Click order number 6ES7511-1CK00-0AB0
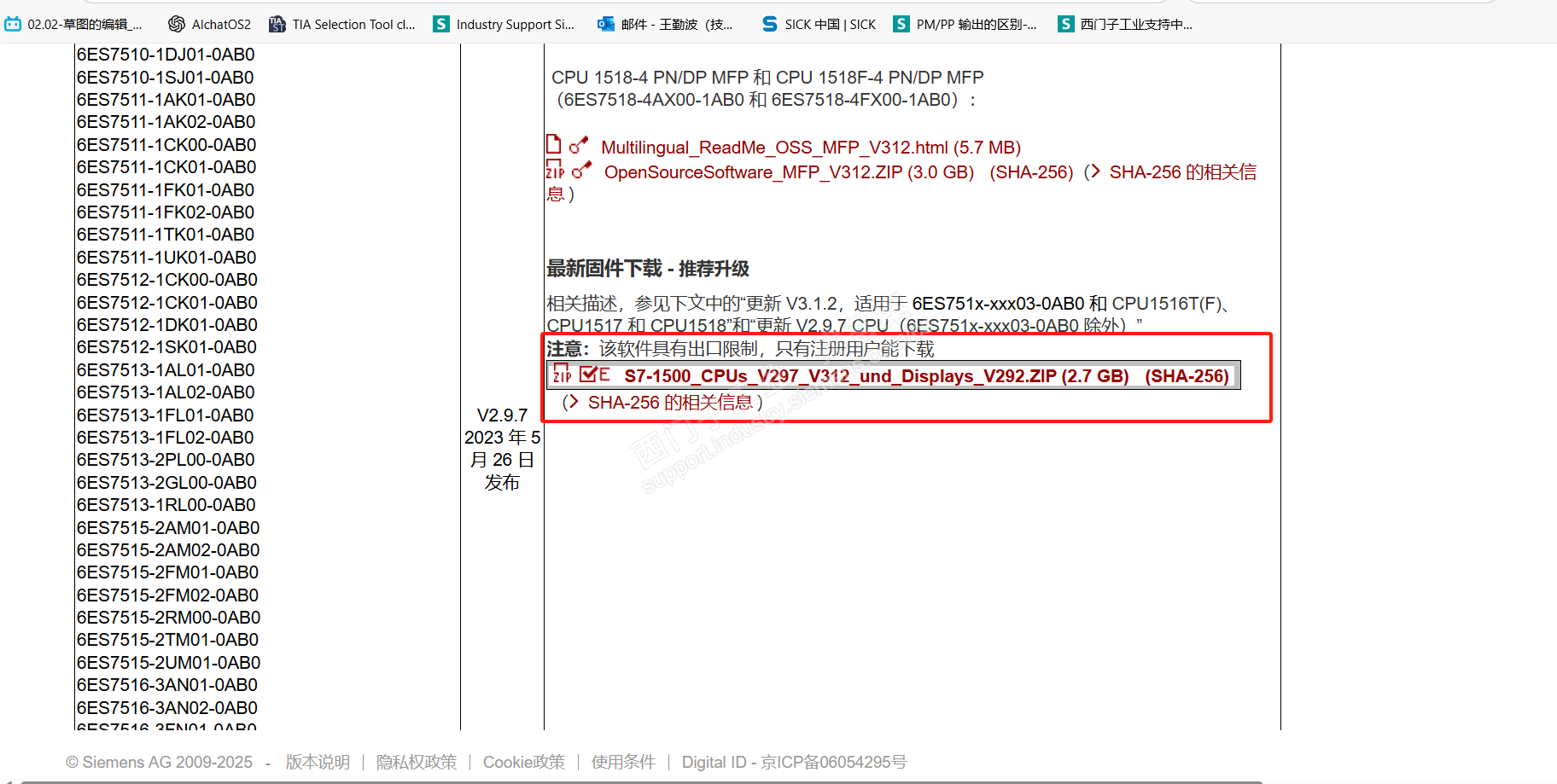This screenshot has width=1557, height=784. click(x=166, y=145)
